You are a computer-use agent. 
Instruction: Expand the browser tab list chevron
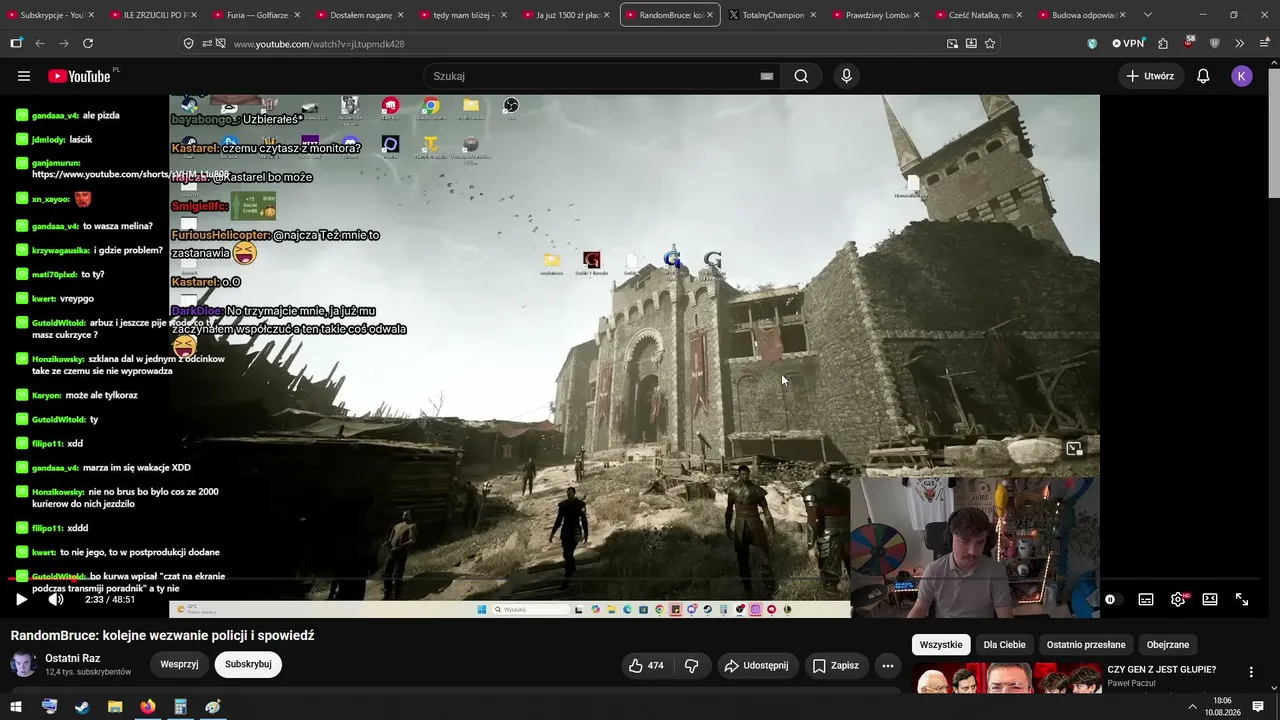(x=1147, y=15)
